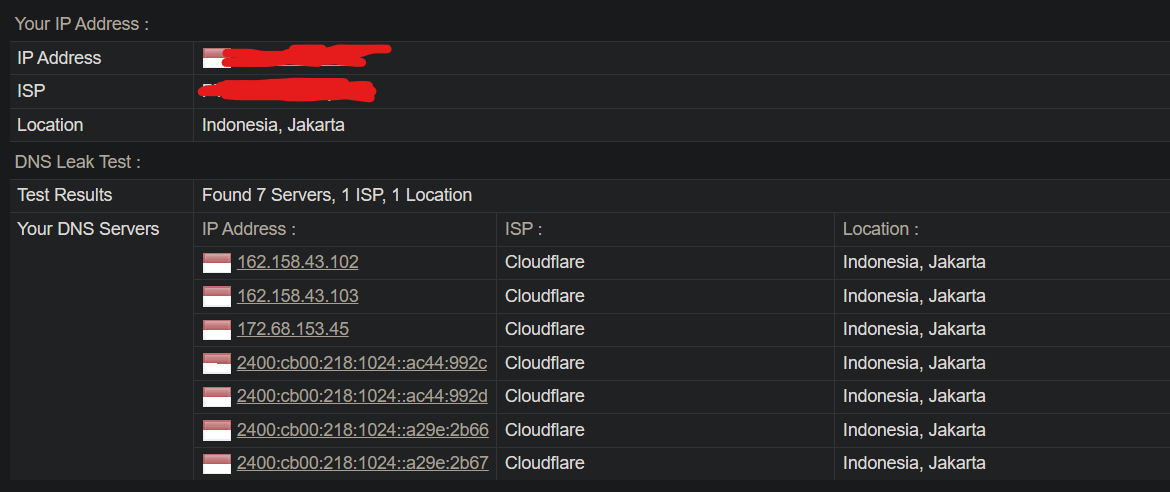Viewport: 1170px width, 492px height.
Task: Click the Indonesia flag beside 162.158.43.102
Action: [216, 263]
